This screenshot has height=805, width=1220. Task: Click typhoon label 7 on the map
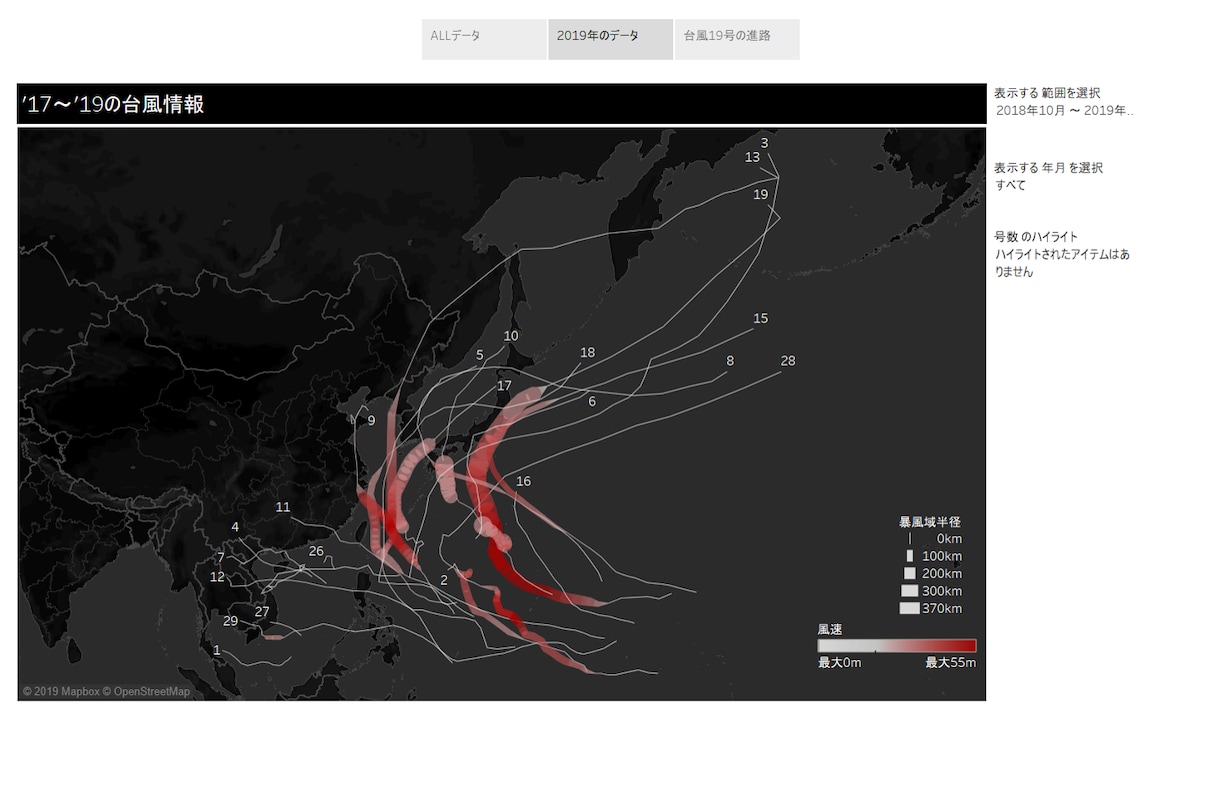[x=221, y=557]
